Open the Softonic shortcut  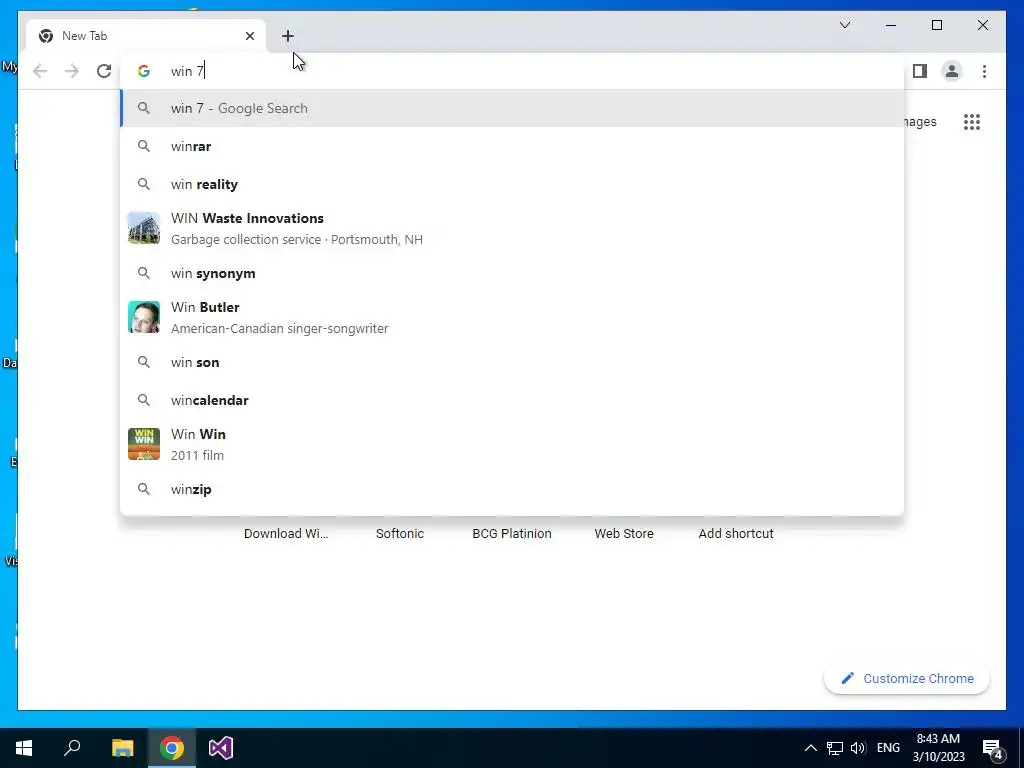(x=400, y=534)
